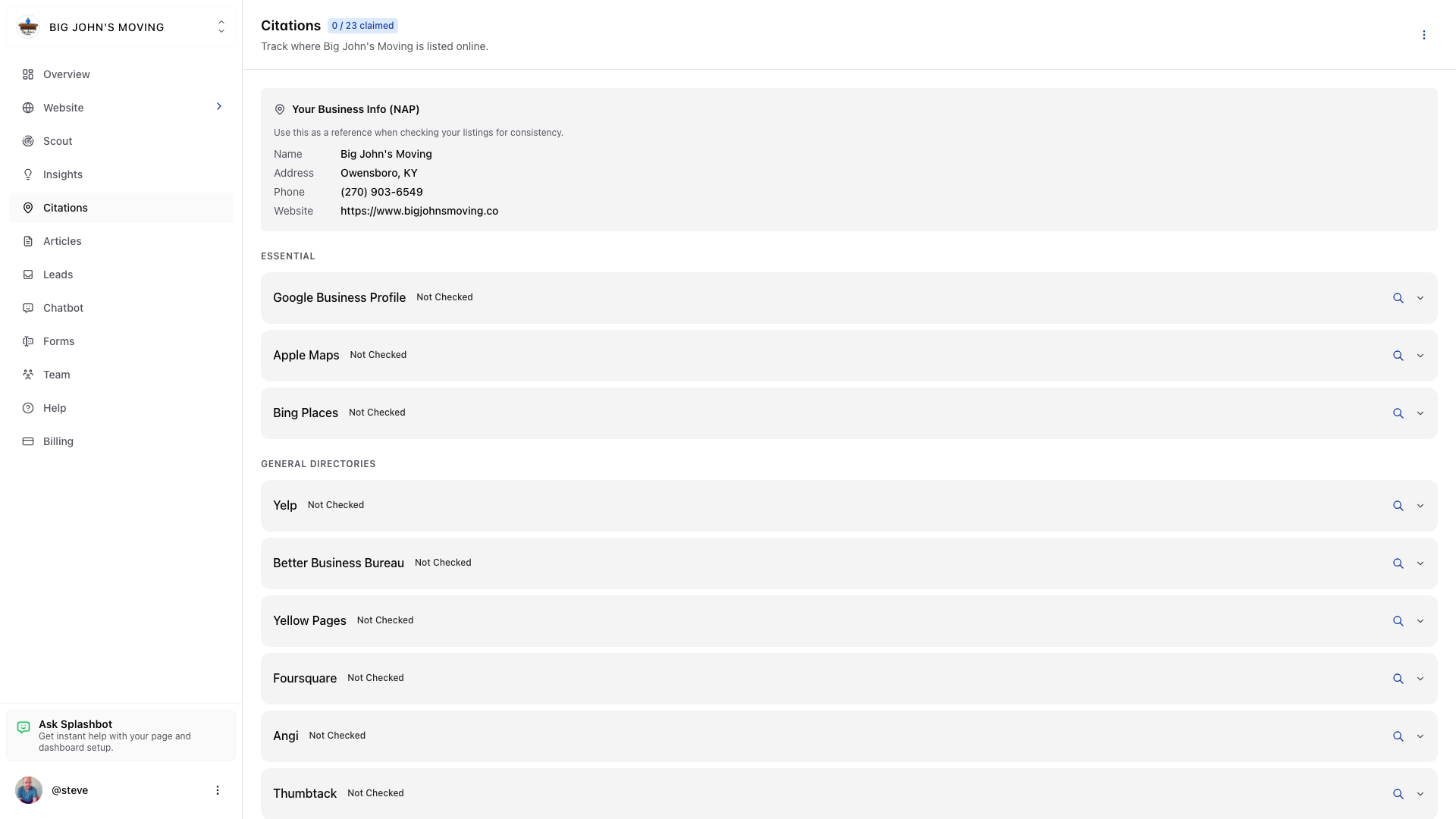
Task: Expand the Bing Places citation details
Action: 1420,413
